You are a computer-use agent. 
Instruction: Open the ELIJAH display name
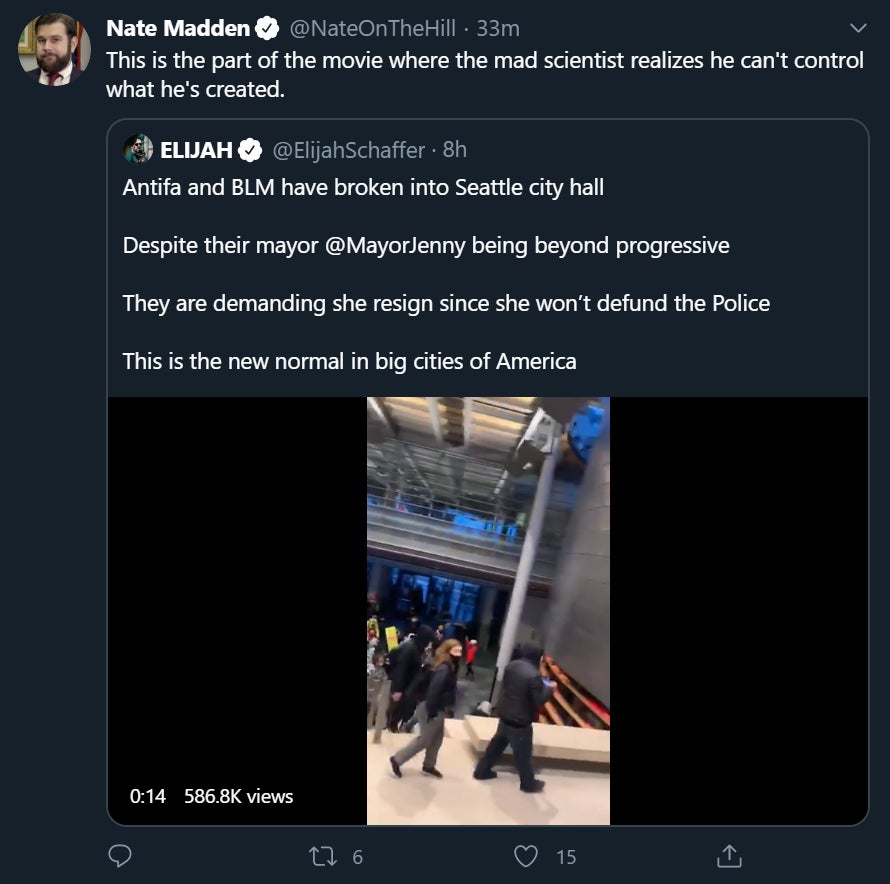(x=196, y=150)
